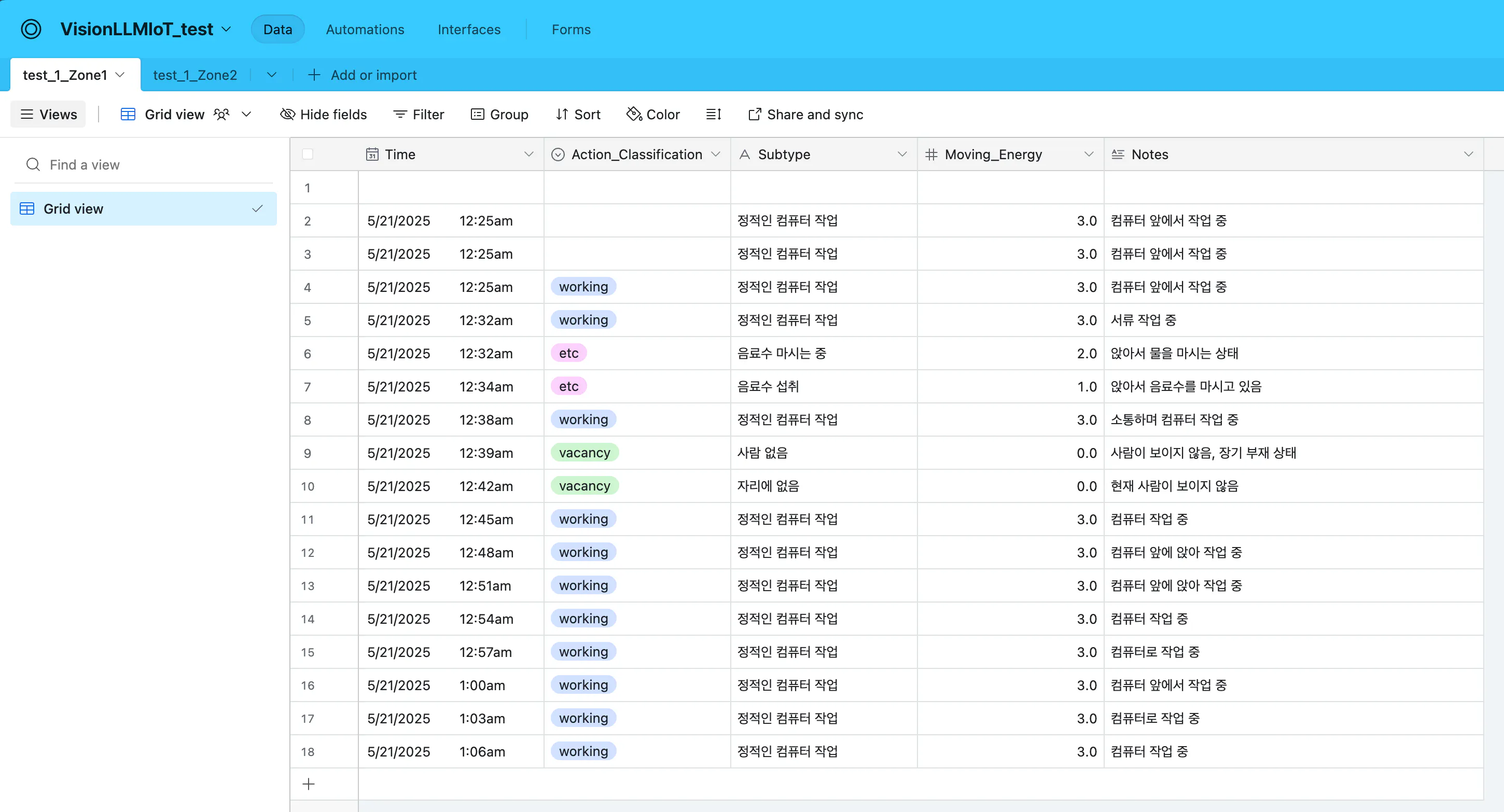Open Moving_Energy column header dropdown
The height and width of the screenshot is (812, 1504).
(x=1088, y=154)
